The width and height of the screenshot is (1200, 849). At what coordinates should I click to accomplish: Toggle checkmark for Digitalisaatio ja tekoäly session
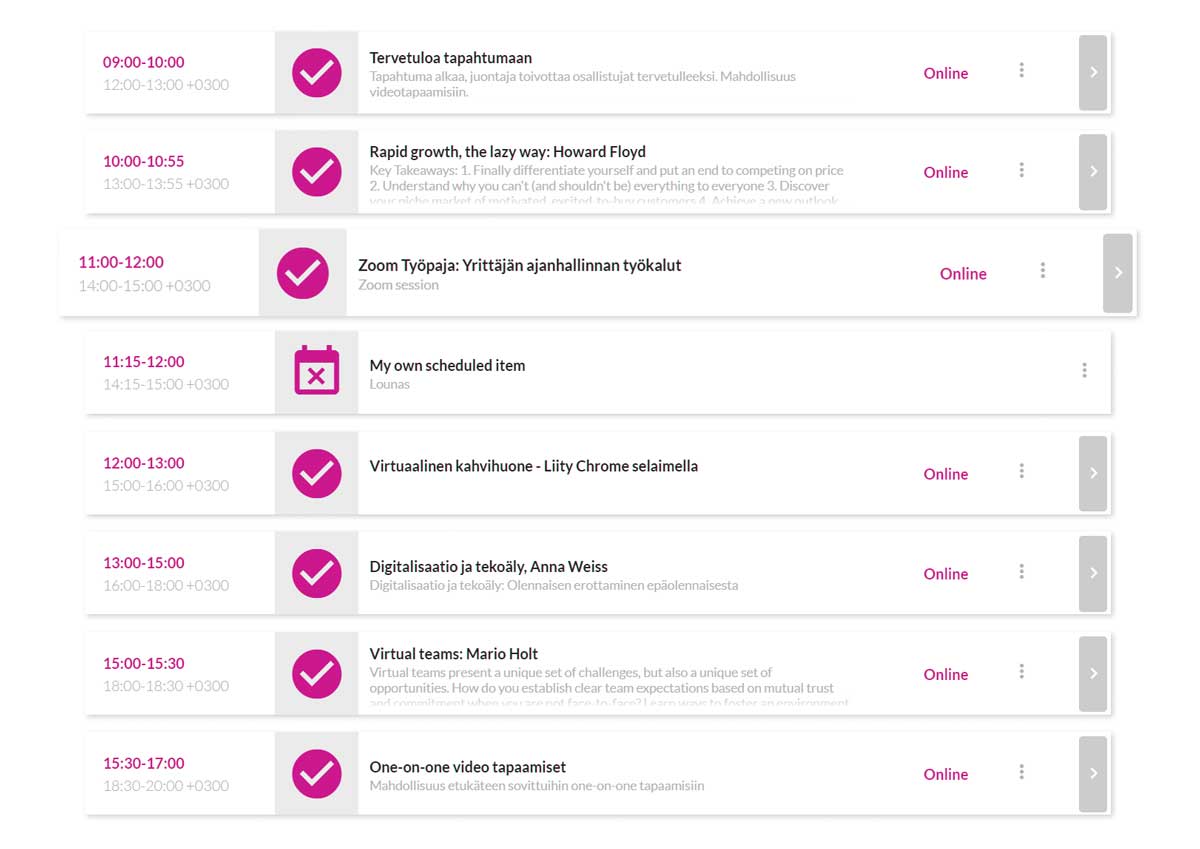tap(317, 573)
